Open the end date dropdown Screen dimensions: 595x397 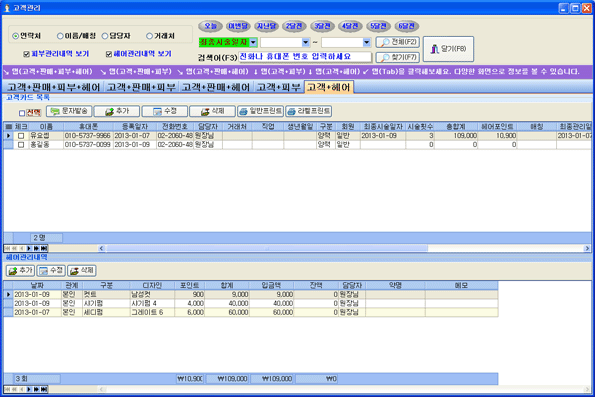pyautogui.click(x=367, y=42)
